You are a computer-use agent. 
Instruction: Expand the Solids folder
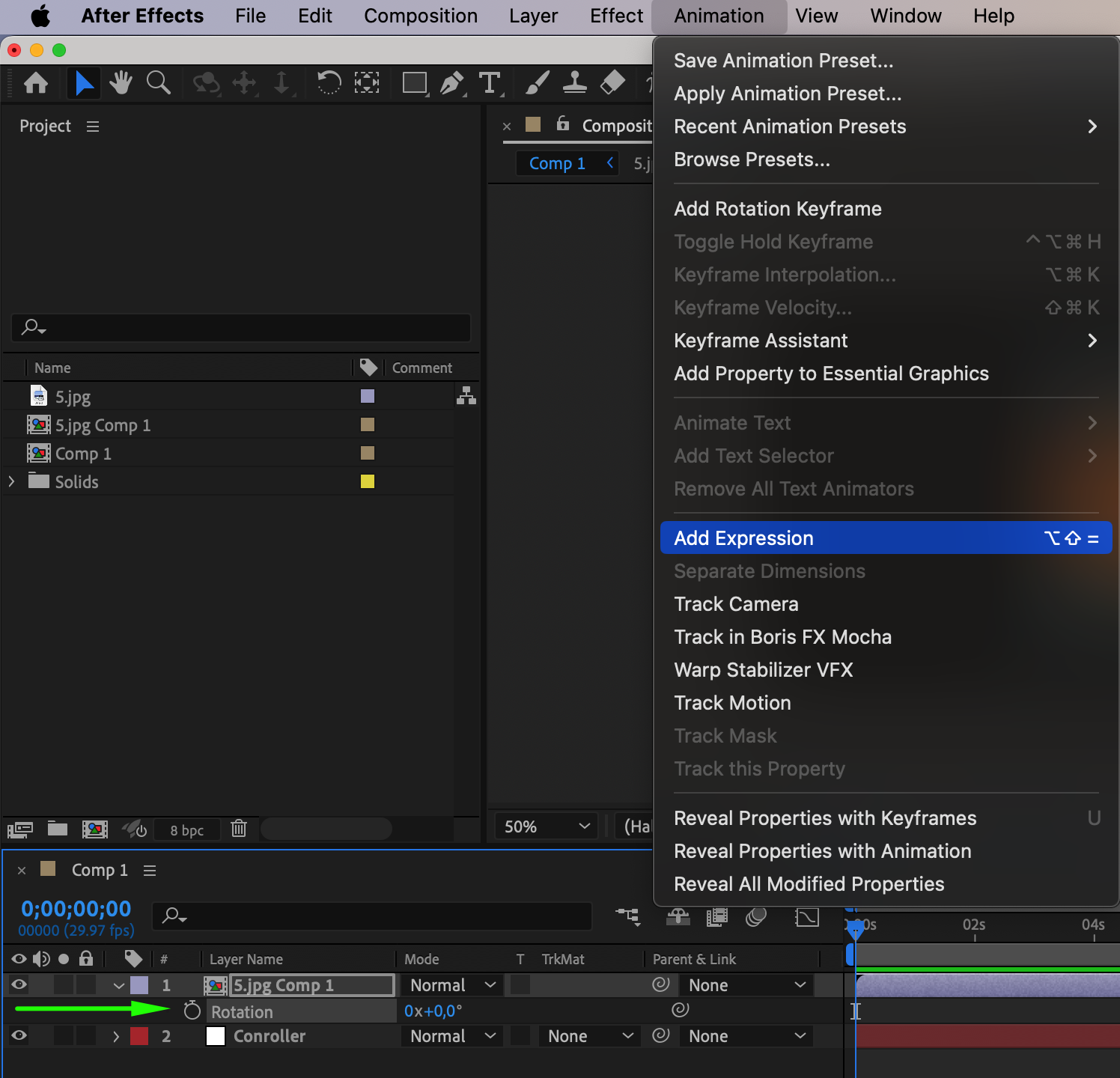click(11, 481)
